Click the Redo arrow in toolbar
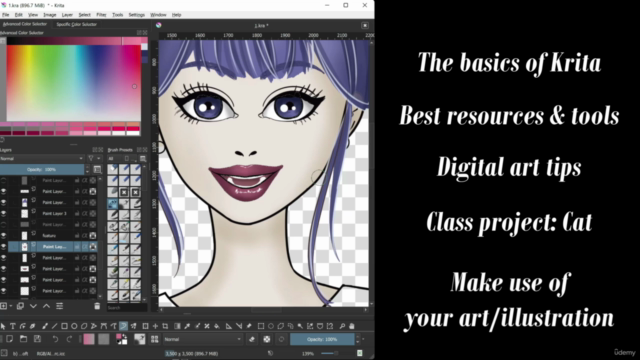 coord(69,339)
